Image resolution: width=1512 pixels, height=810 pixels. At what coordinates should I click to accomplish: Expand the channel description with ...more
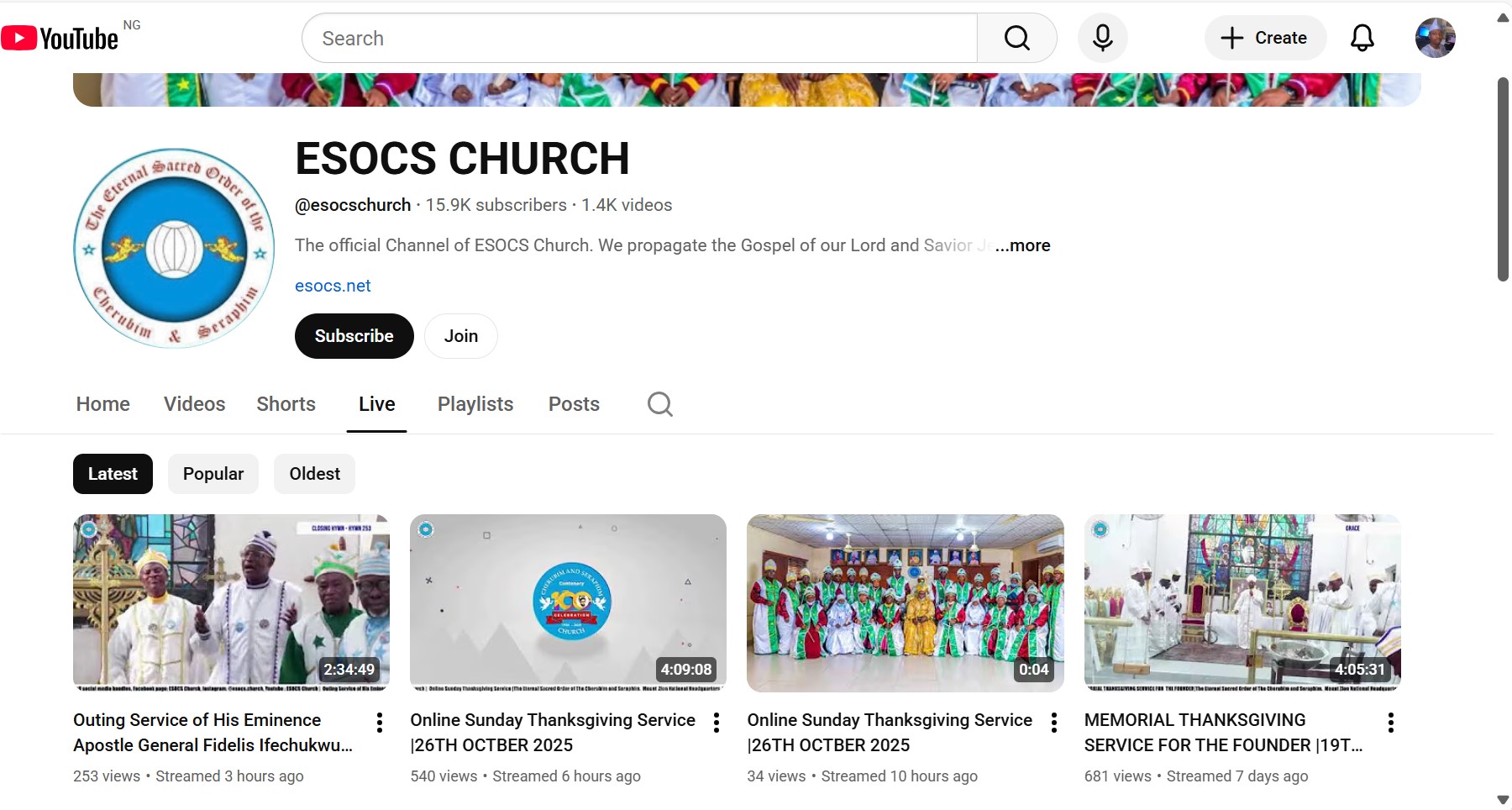click(1021, 245)
